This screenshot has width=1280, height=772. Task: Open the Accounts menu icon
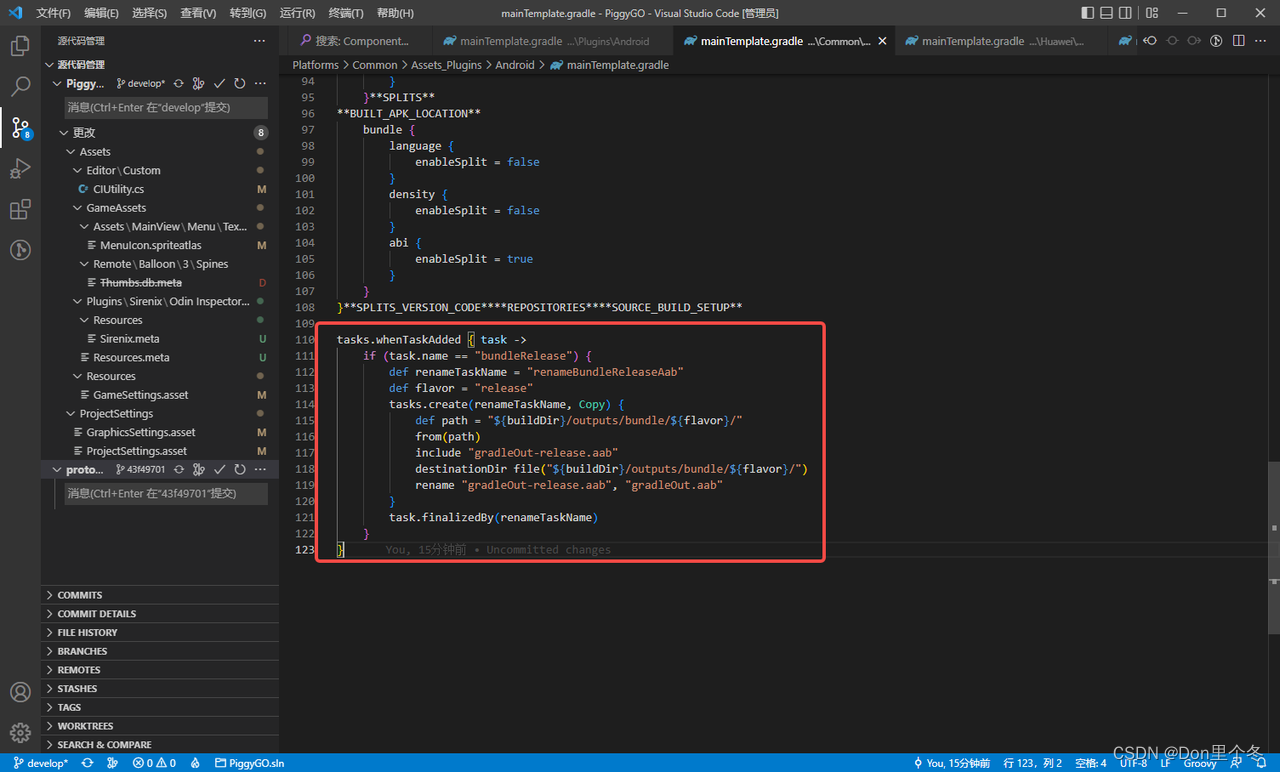coord(20,692)
